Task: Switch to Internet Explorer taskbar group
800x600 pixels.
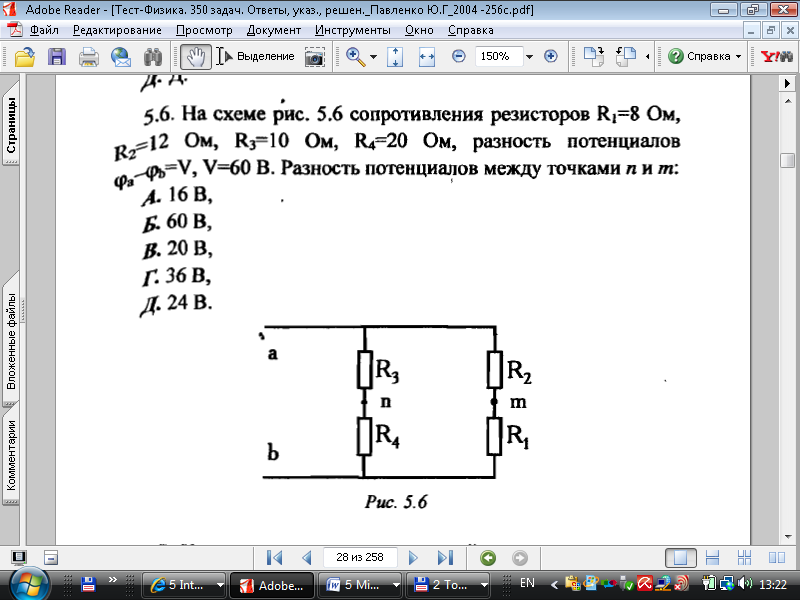Action: [184, 585]
